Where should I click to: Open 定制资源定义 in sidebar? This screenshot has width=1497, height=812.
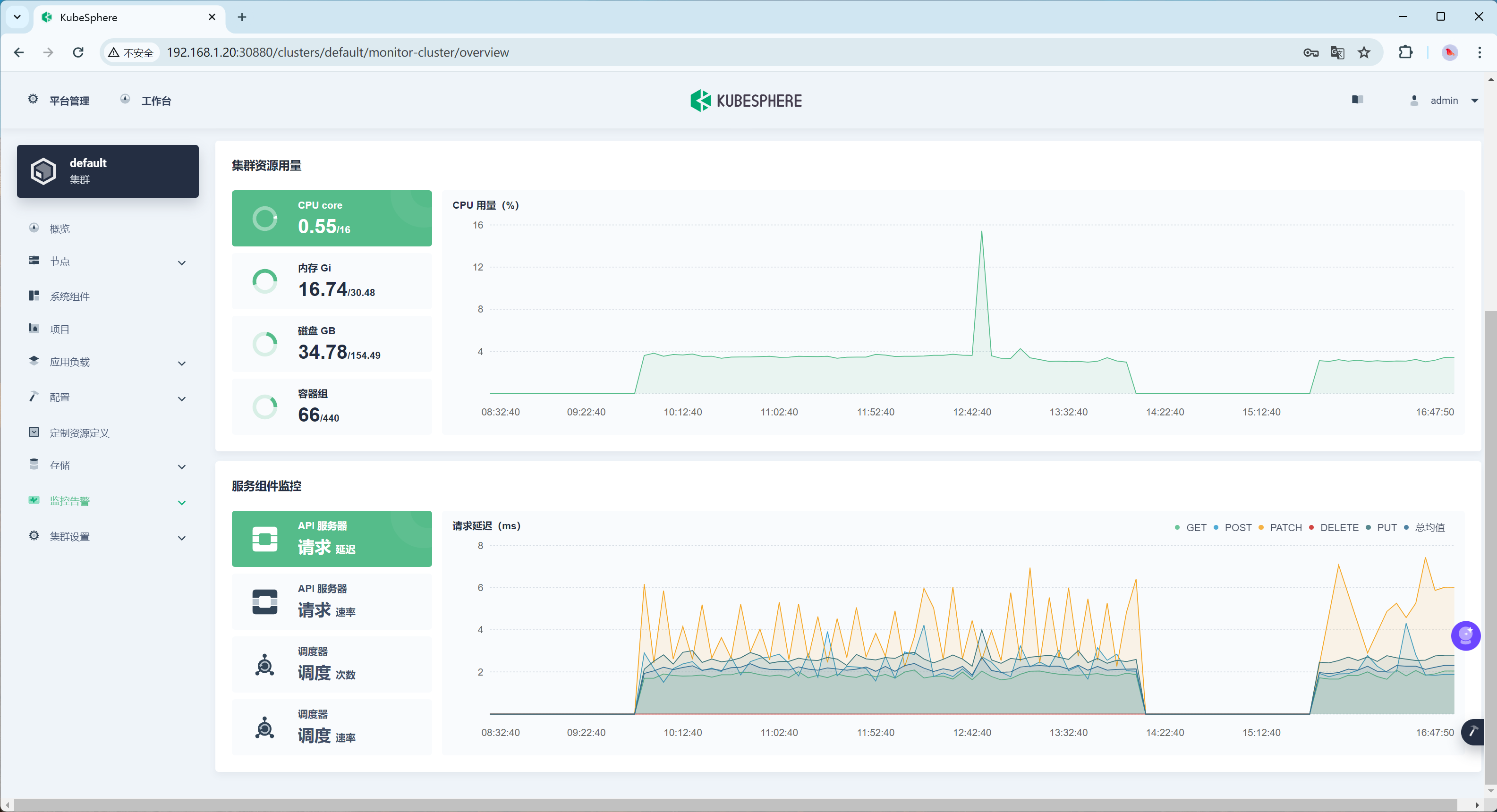pos(79,433)
